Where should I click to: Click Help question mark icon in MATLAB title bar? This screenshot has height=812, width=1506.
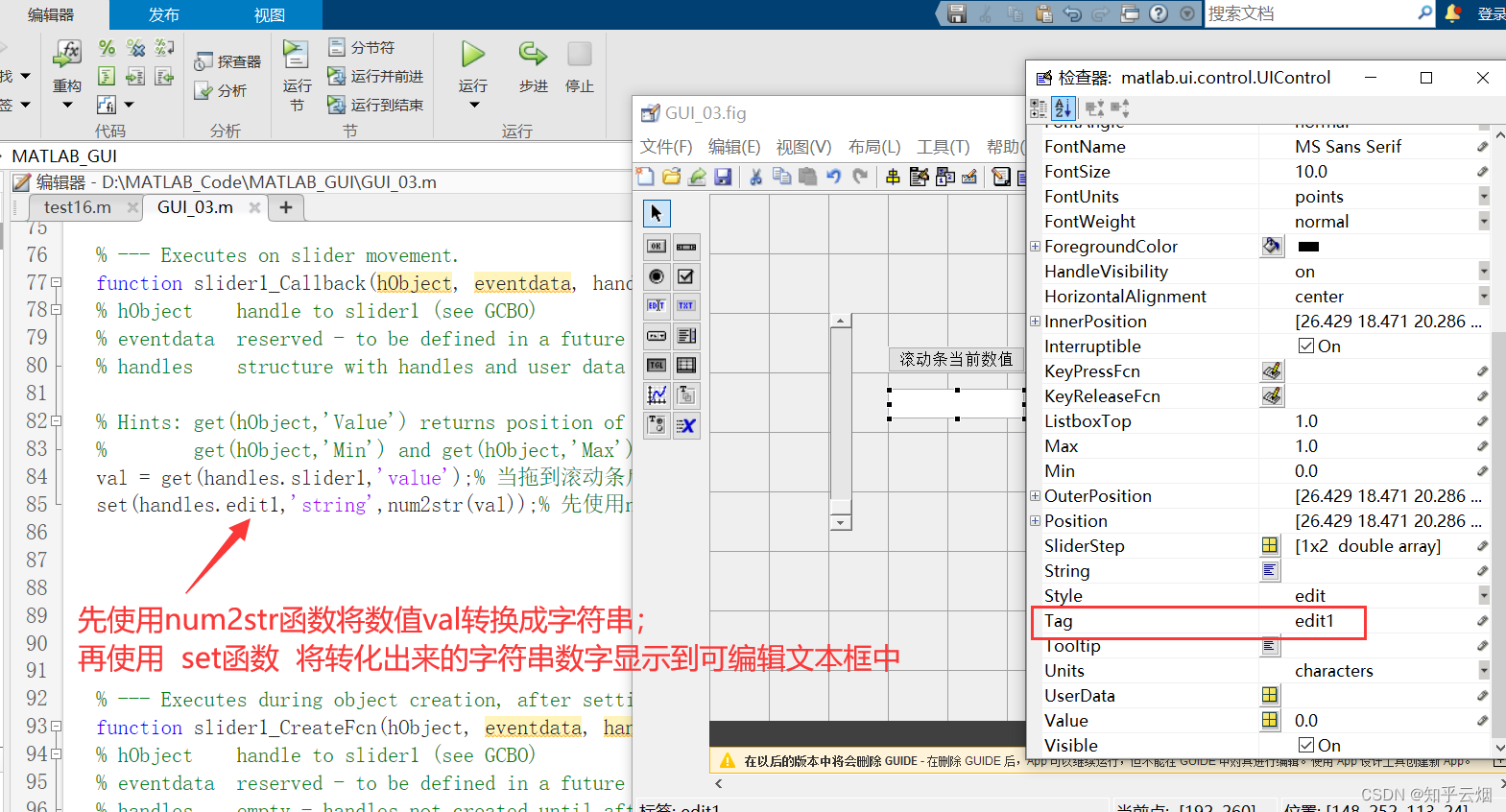pyautogui.click(x=1159, y=13)
